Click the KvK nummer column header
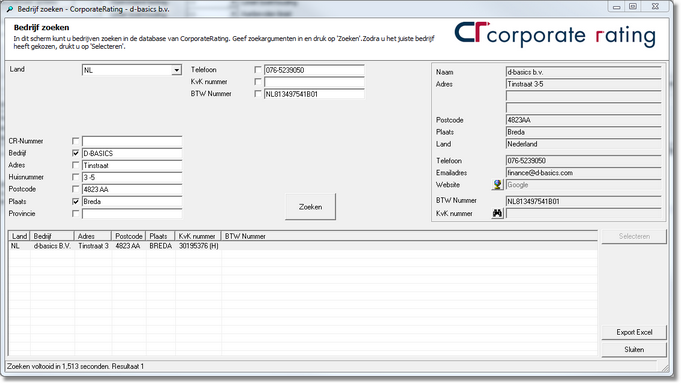 198,236
